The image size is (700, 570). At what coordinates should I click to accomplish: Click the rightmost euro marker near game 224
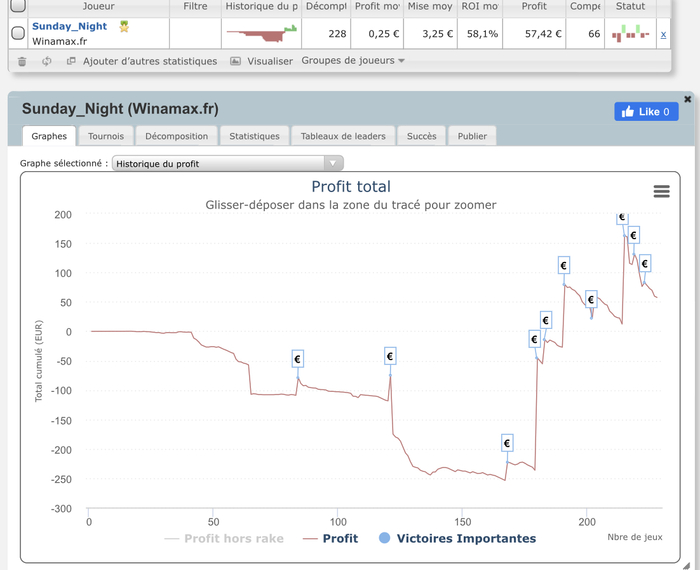645,263
